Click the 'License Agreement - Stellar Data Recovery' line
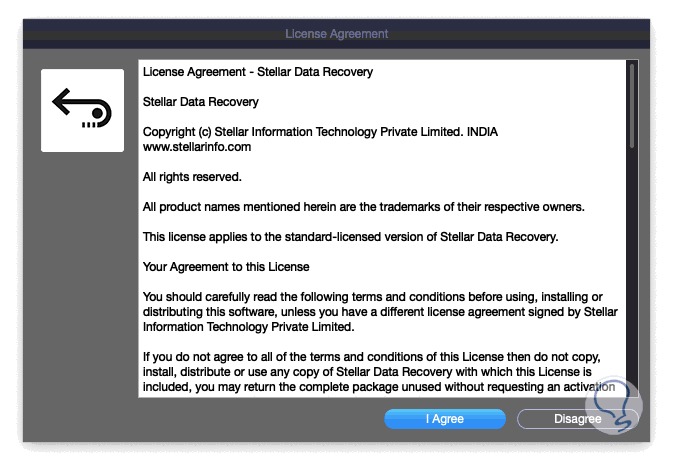Viewport: 673px width, 469px height. click(x=258, y=72)
